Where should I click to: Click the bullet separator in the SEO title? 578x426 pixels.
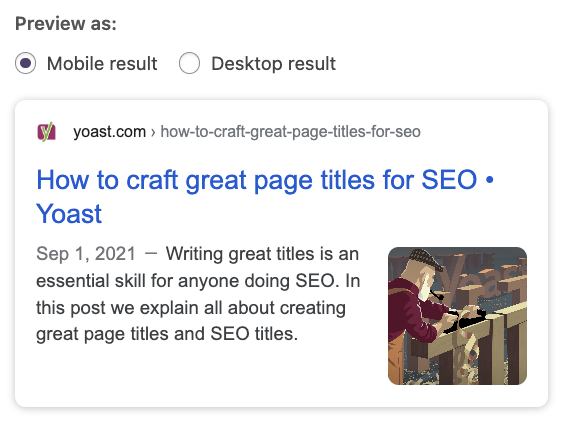tap(490, 180)
